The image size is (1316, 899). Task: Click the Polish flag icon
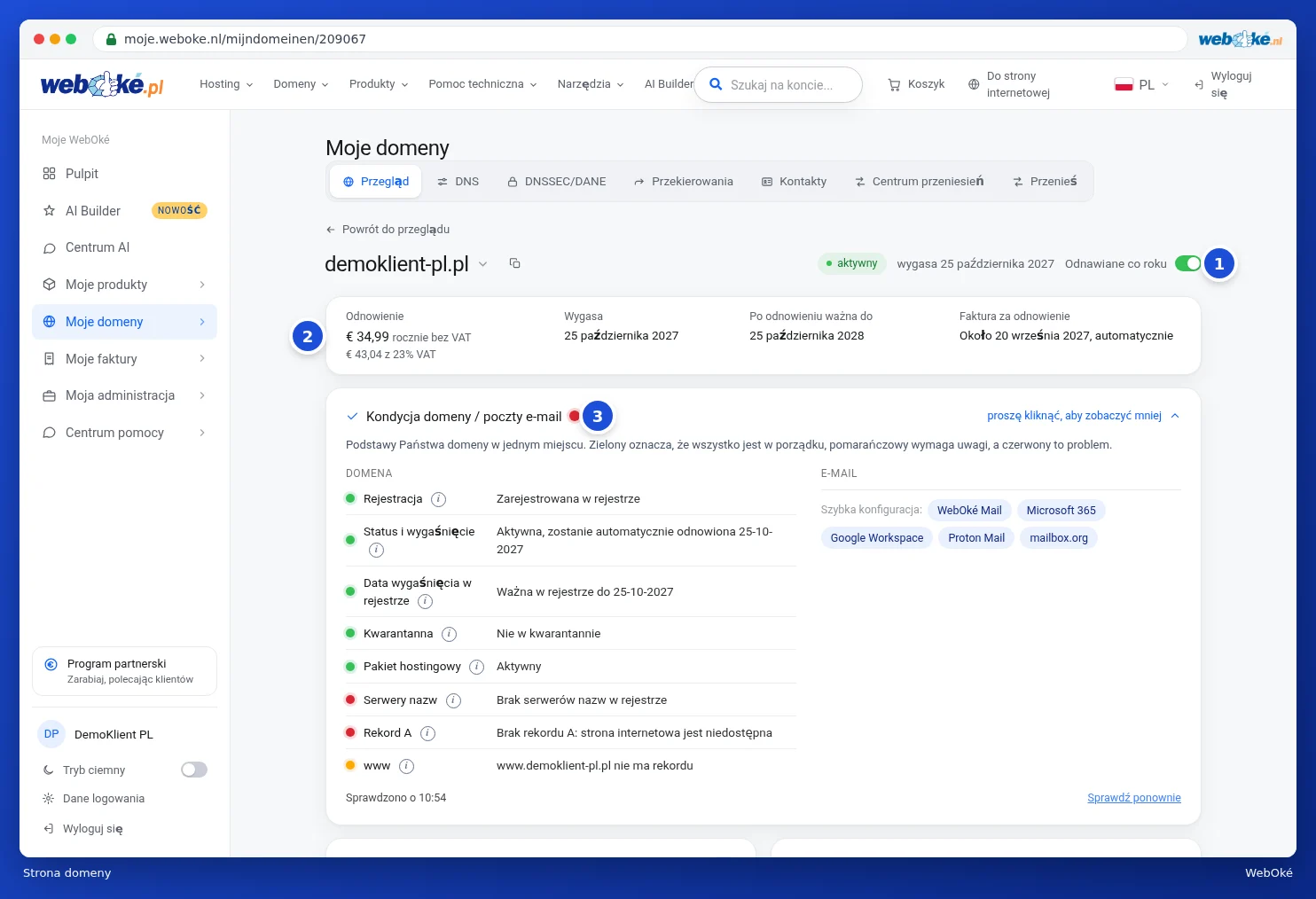point(1124,84)
